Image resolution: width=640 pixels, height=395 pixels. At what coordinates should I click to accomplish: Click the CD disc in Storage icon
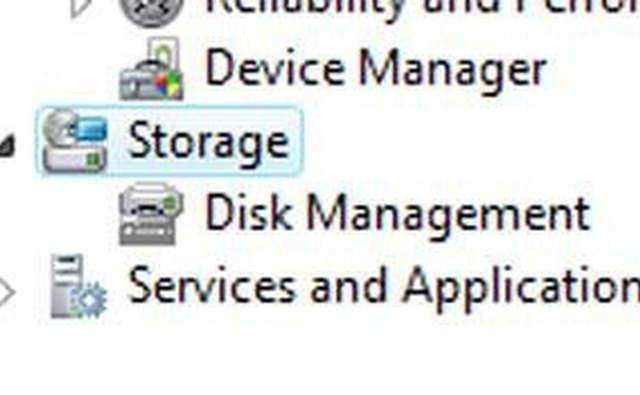tap(59, 124)
